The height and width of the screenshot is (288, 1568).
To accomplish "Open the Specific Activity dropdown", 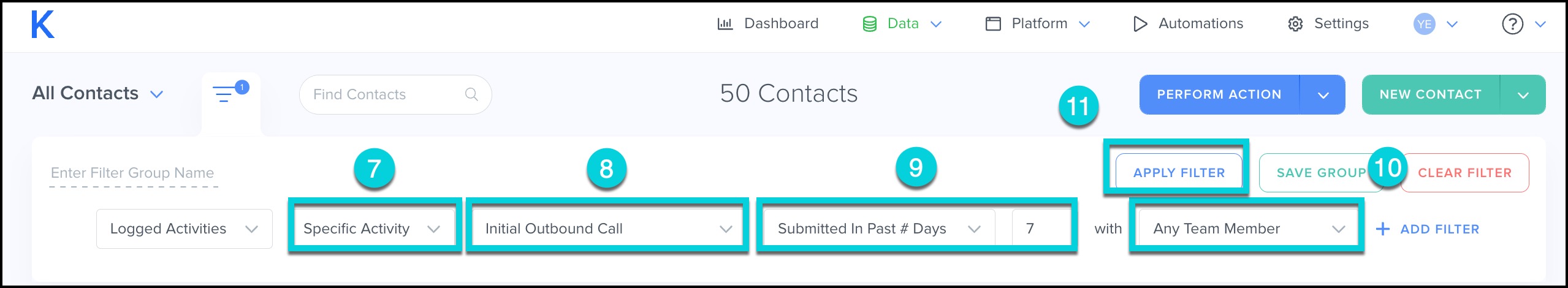I will 375,229.
